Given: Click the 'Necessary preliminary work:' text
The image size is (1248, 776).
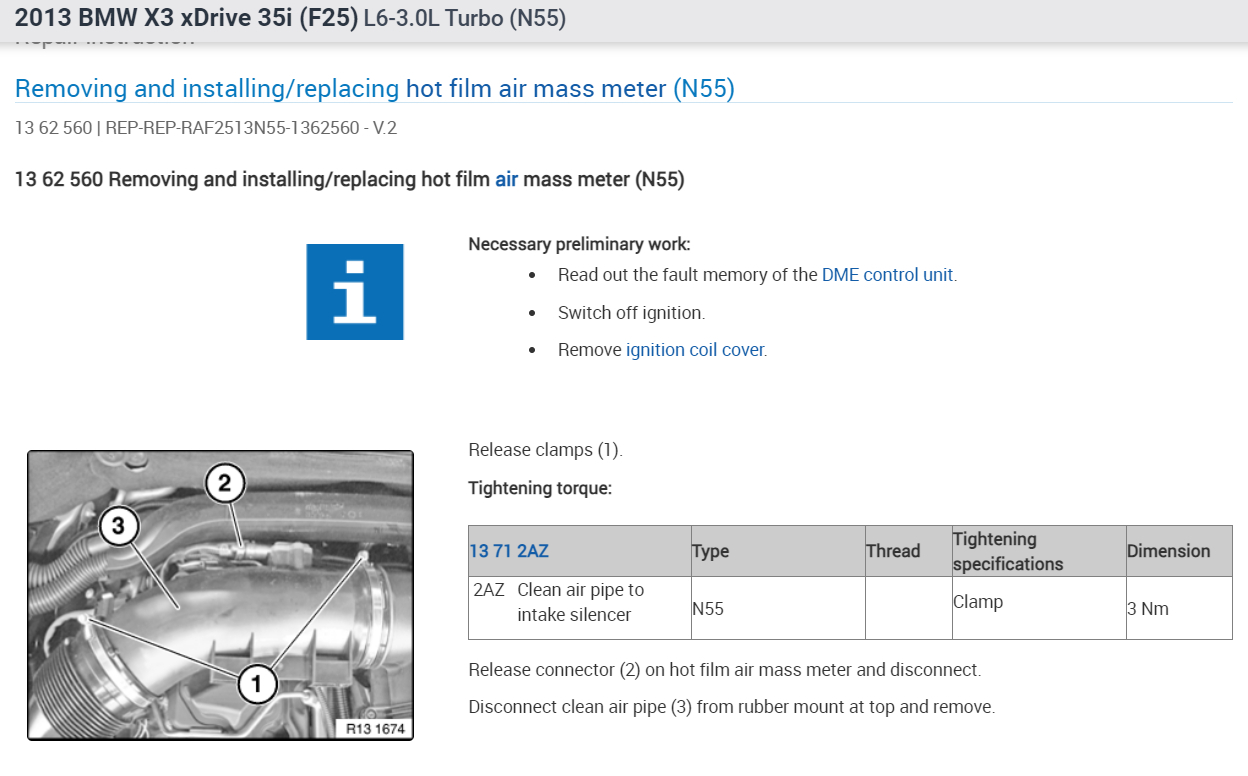Looking at the screenshot, I should (x=579, y=244).
